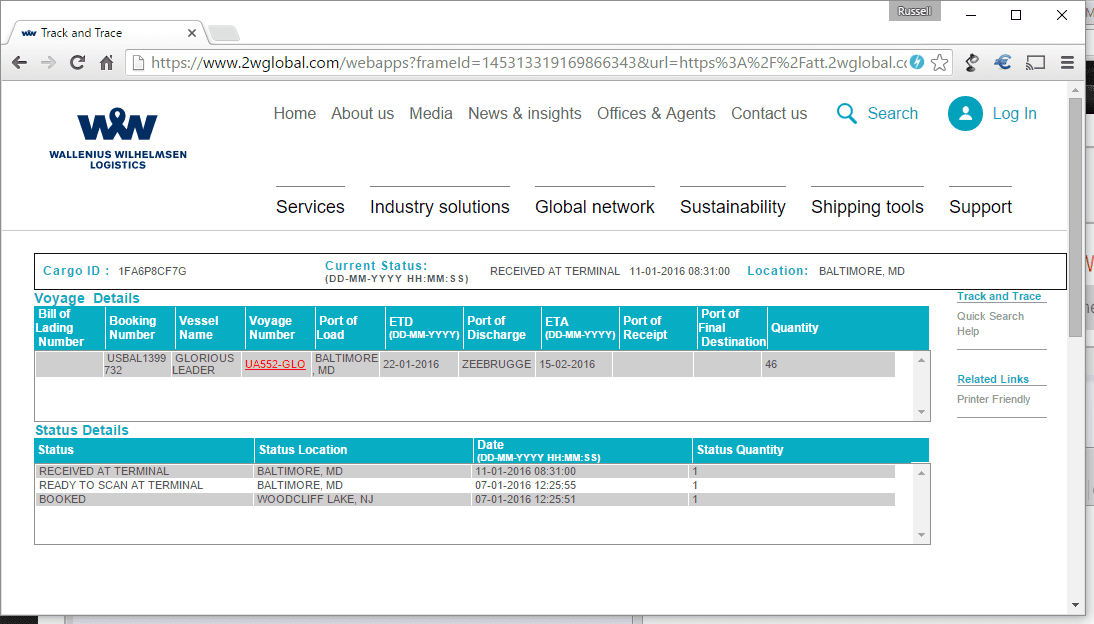1094x624 pixels.
Task: Open the Printer Friendly link
Action: coord(994,399)
